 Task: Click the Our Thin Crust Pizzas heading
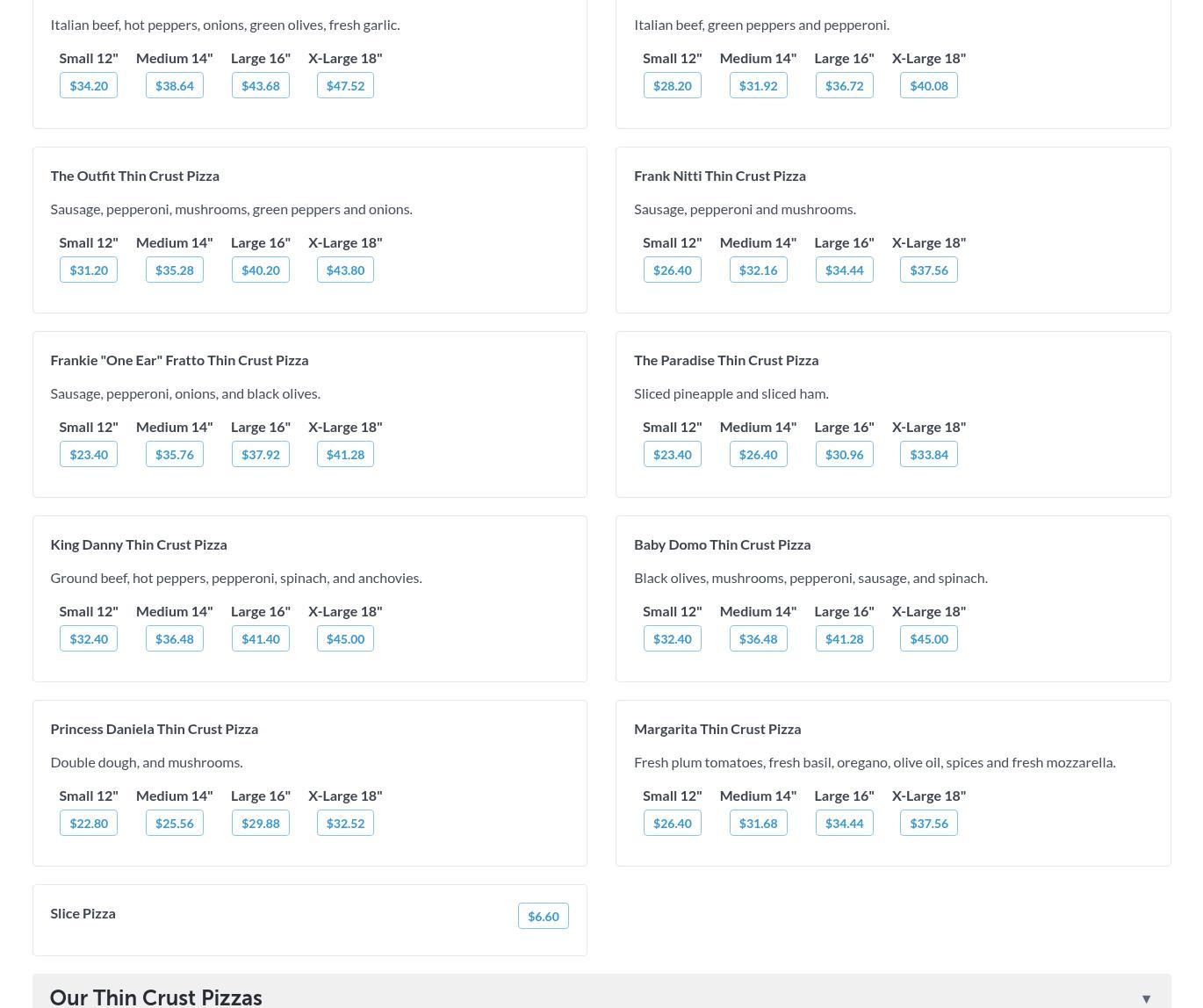click(x=156, y=997)
